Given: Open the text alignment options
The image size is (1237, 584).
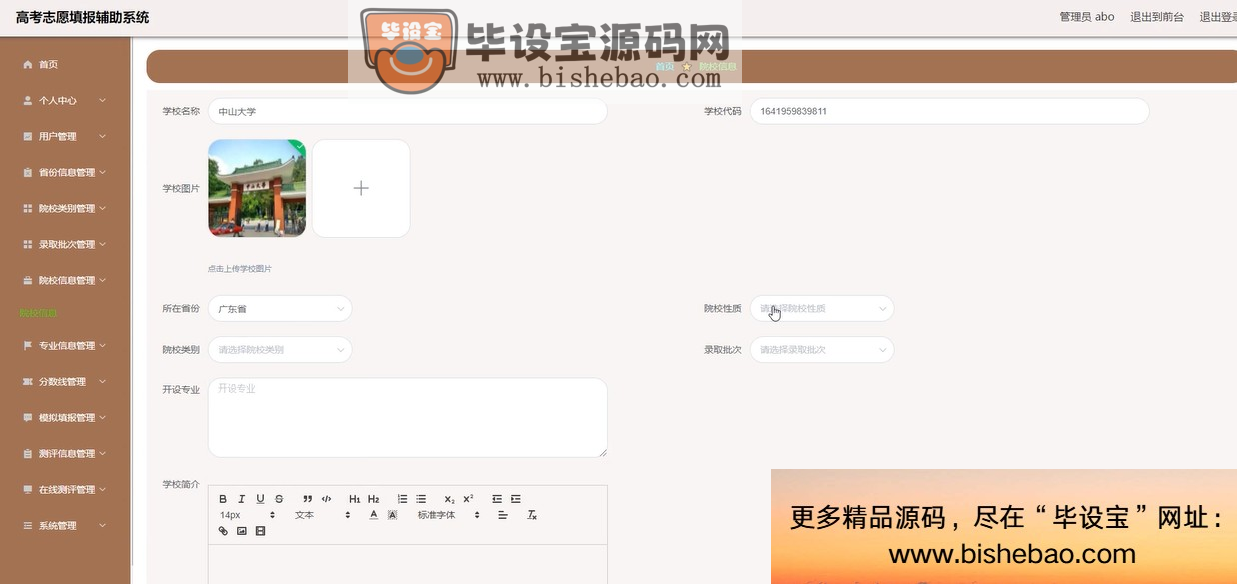Looking at the screenshot, I should click(x=503, y=515).
